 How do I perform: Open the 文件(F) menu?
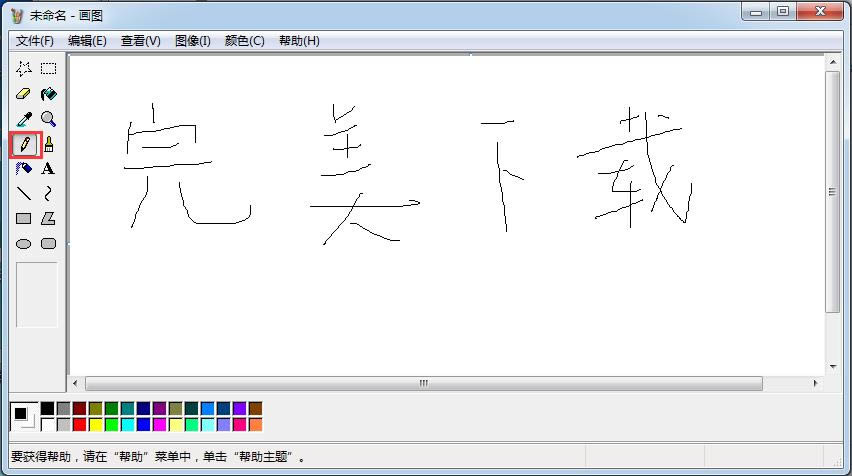35,41
